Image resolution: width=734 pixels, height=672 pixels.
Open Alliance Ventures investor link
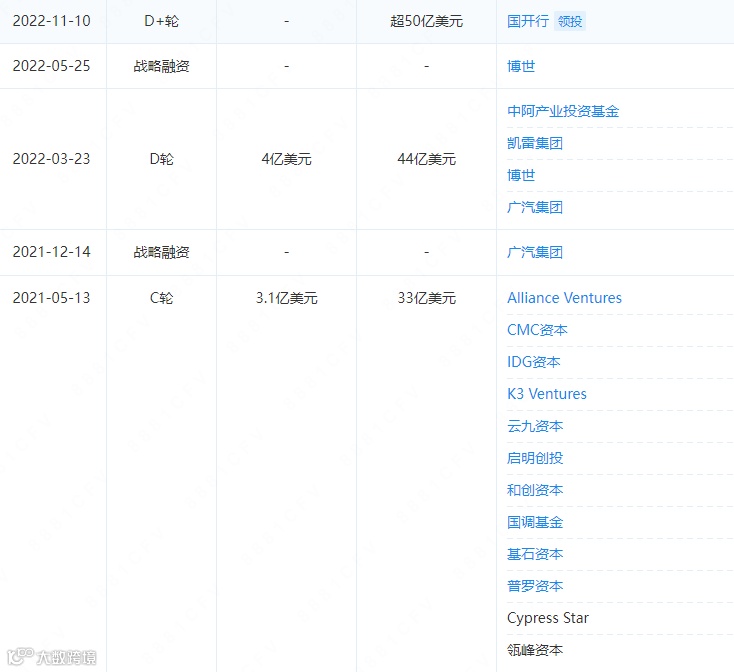565,298
